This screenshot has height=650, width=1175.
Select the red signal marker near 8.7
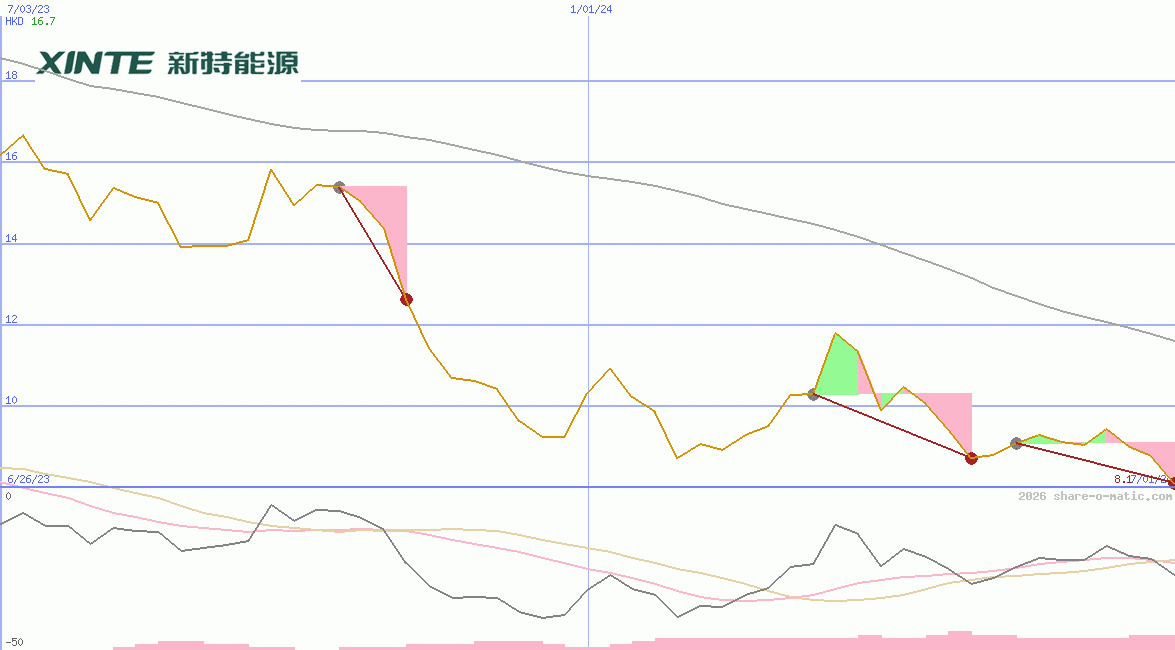click(x=971, y=458)
